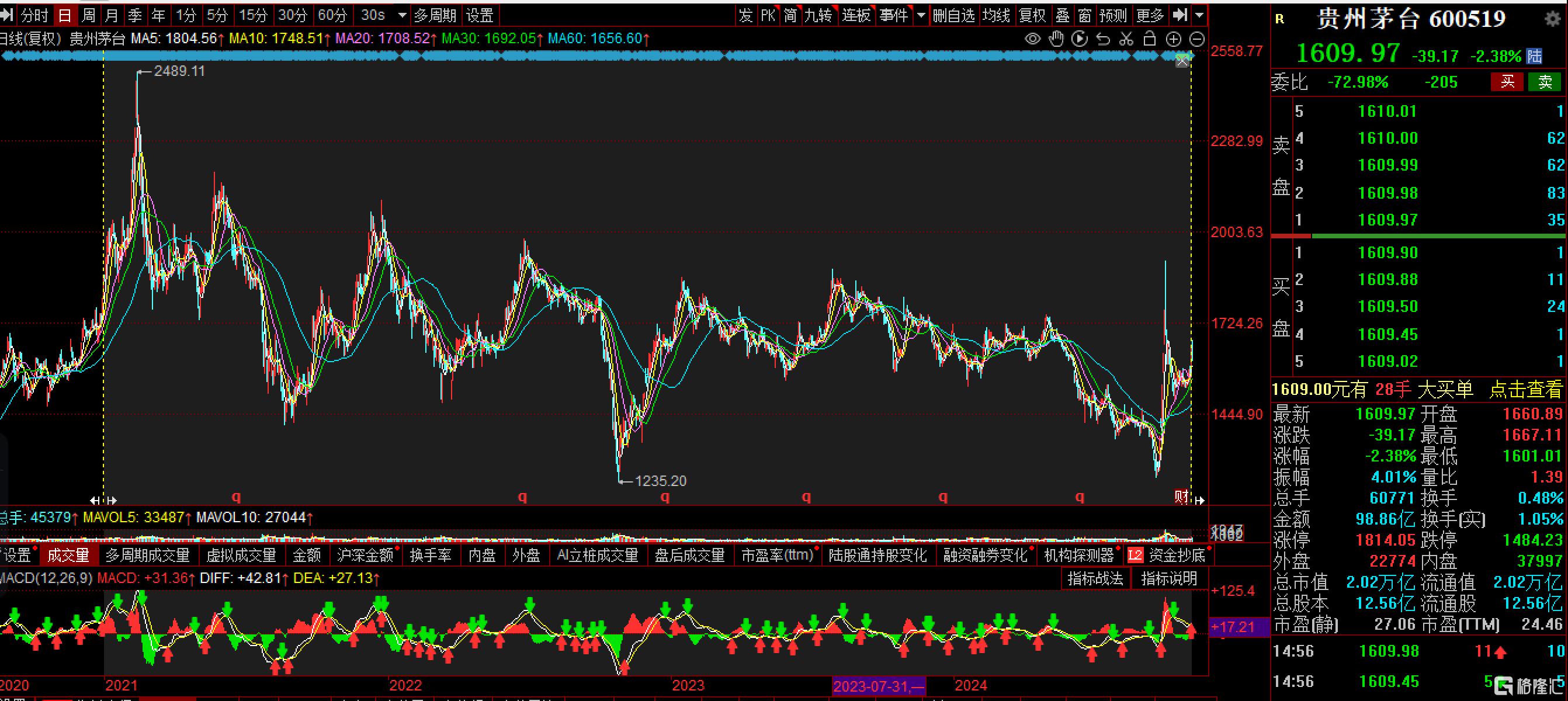Select the 季 quarterly period tab
Image resolution: width=1568 pixels, height=701 pixels.
[x=134, y=15]
